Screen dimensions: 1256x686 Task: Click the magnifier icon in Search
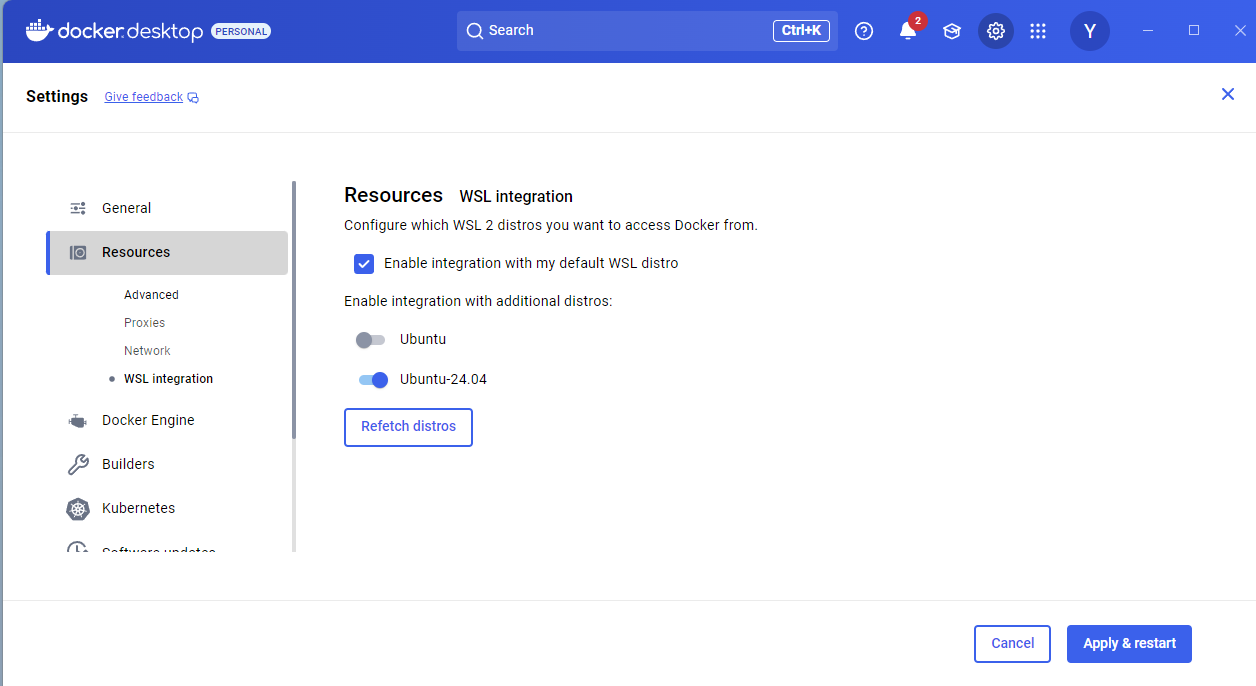(475, 31)
